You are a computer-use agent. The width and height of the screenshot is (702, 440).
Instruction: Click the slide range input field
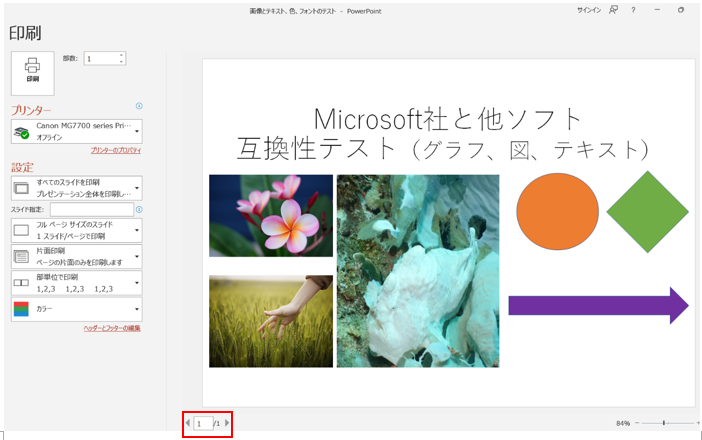91,210
